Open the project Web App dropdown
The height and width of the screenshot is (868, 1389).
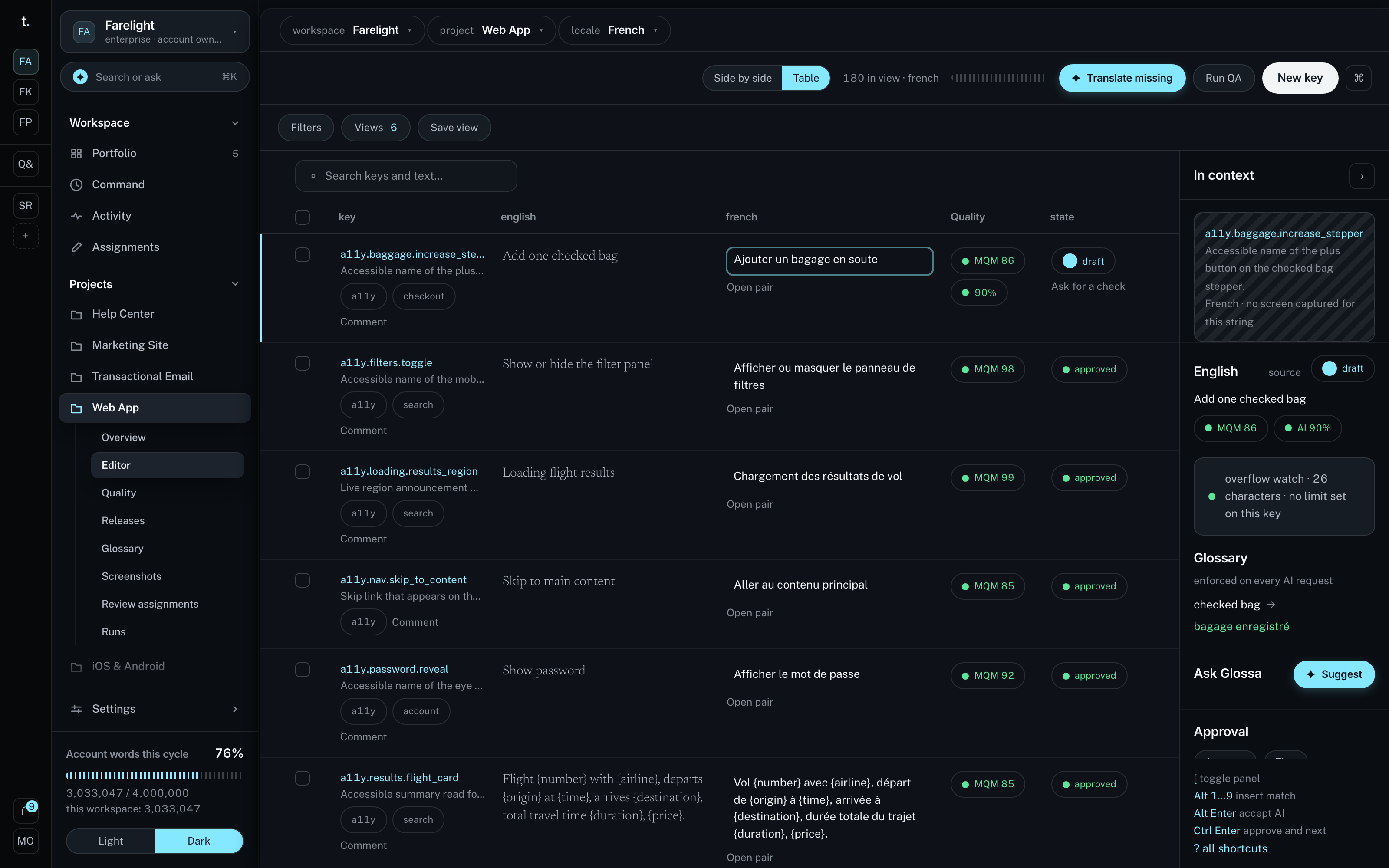(491, 30)
